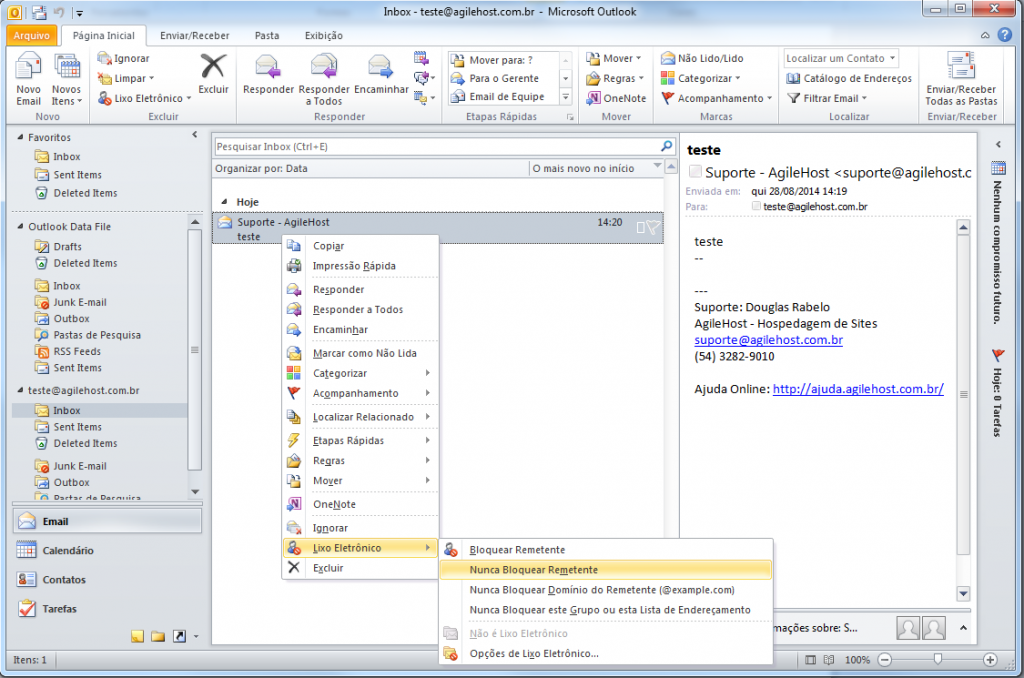Switch to the Pasta tab
1024x678 pixels.
click(266, 35)
